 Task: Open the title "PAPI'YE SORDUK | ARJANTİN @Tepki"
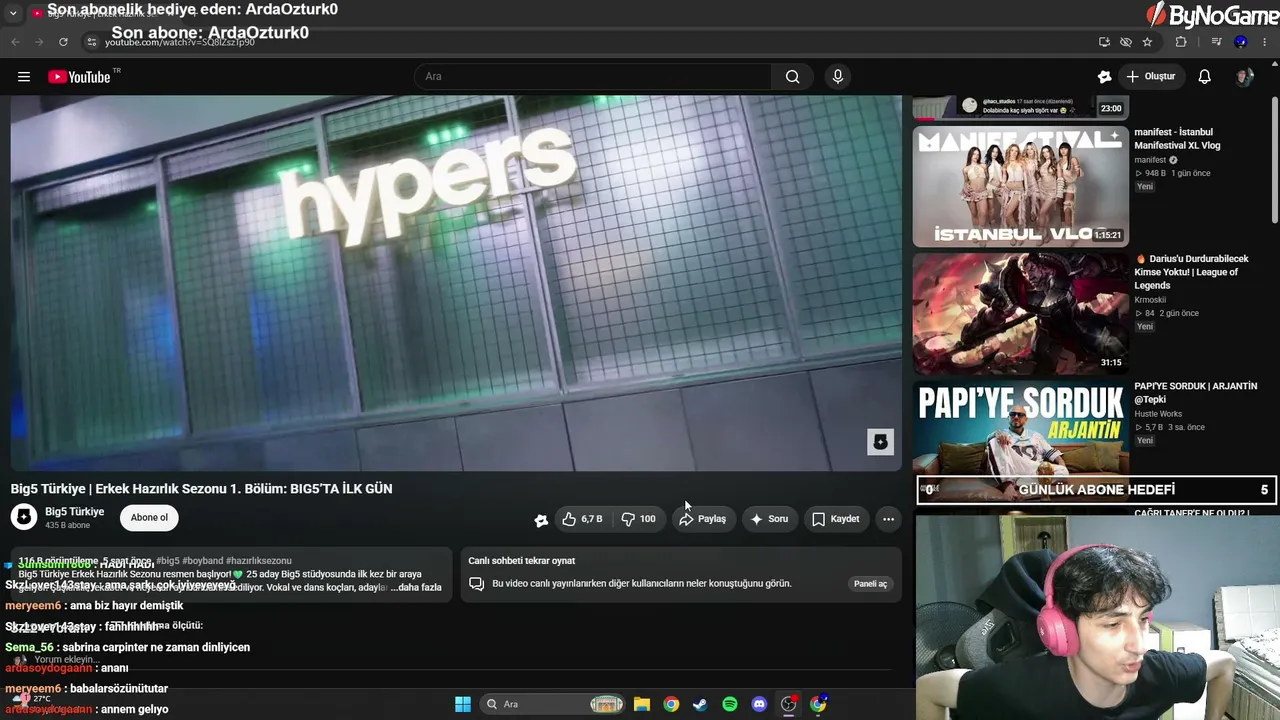point(1195,393)
